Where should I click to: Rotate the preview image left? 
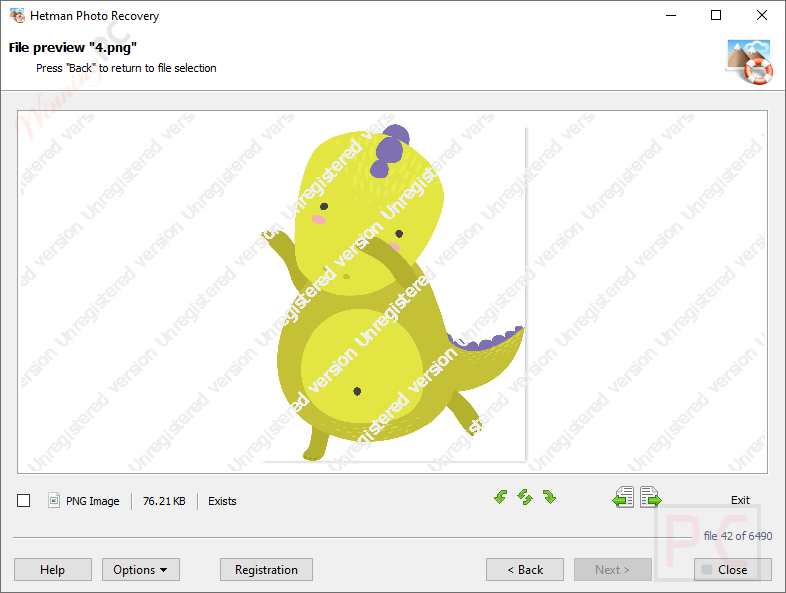pos(500,497)
